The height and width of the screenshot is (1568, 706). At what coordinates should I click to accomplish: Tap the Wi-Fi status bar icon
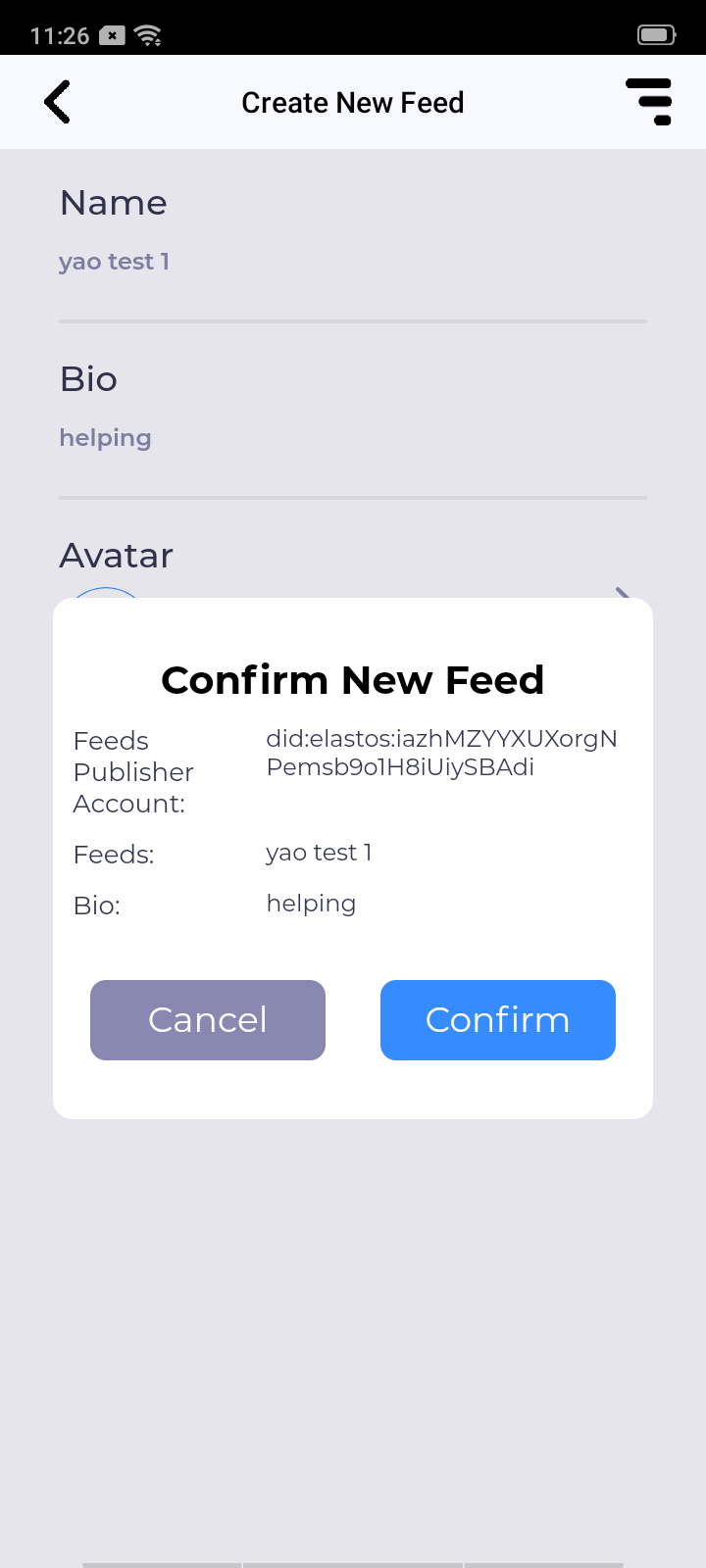pos(149,36)
